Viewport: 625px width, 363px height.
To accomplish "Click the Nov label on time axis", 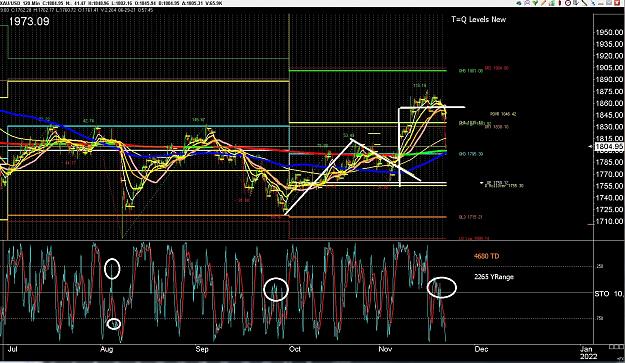I will pos(385,349).
